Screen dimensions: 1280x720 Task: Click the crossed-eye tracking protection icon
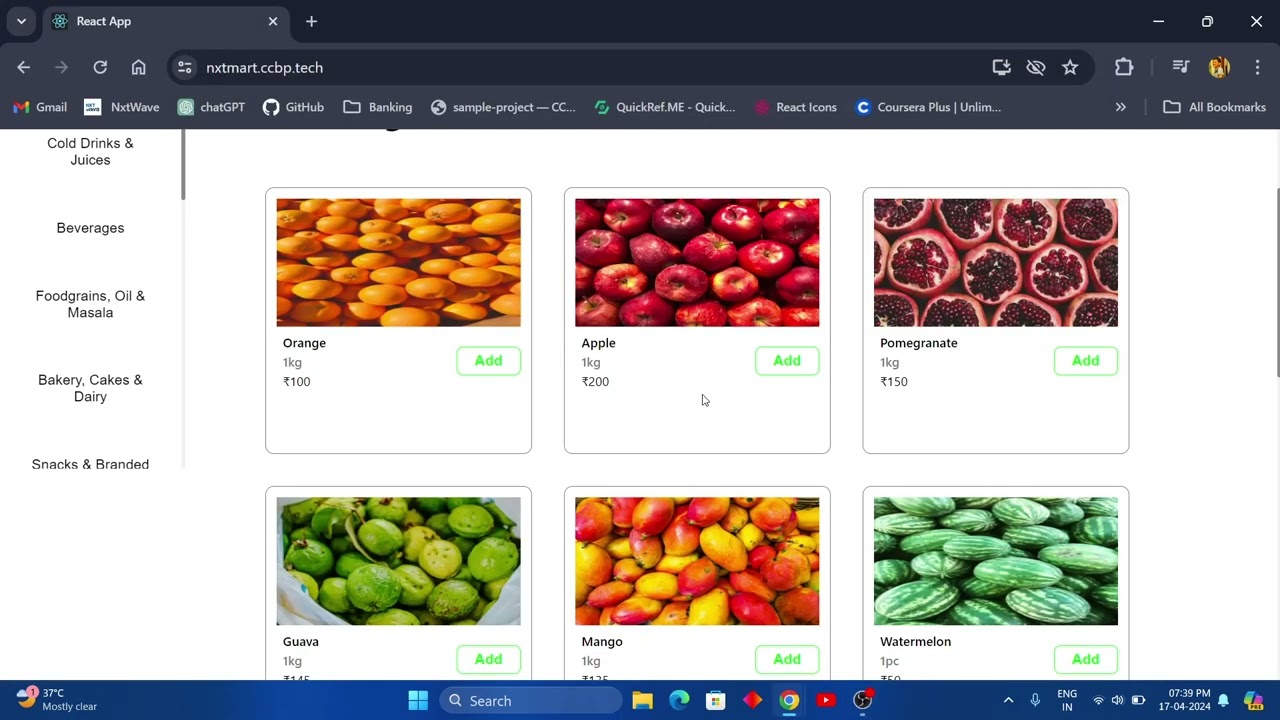pyautogui.click(x=1036, y=67)
